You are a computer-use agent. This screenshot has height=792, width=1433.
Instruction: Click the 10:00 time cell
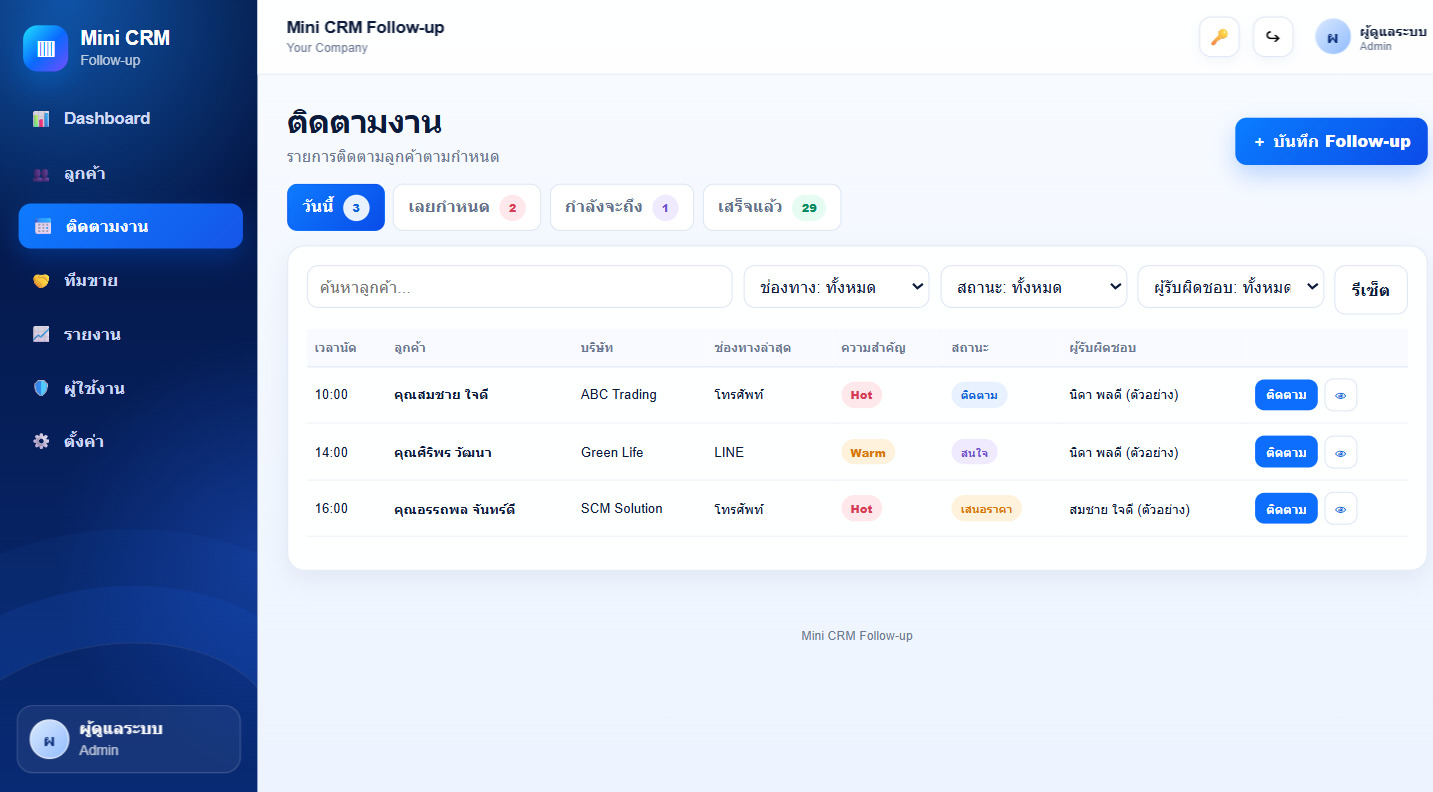[331, 395]
